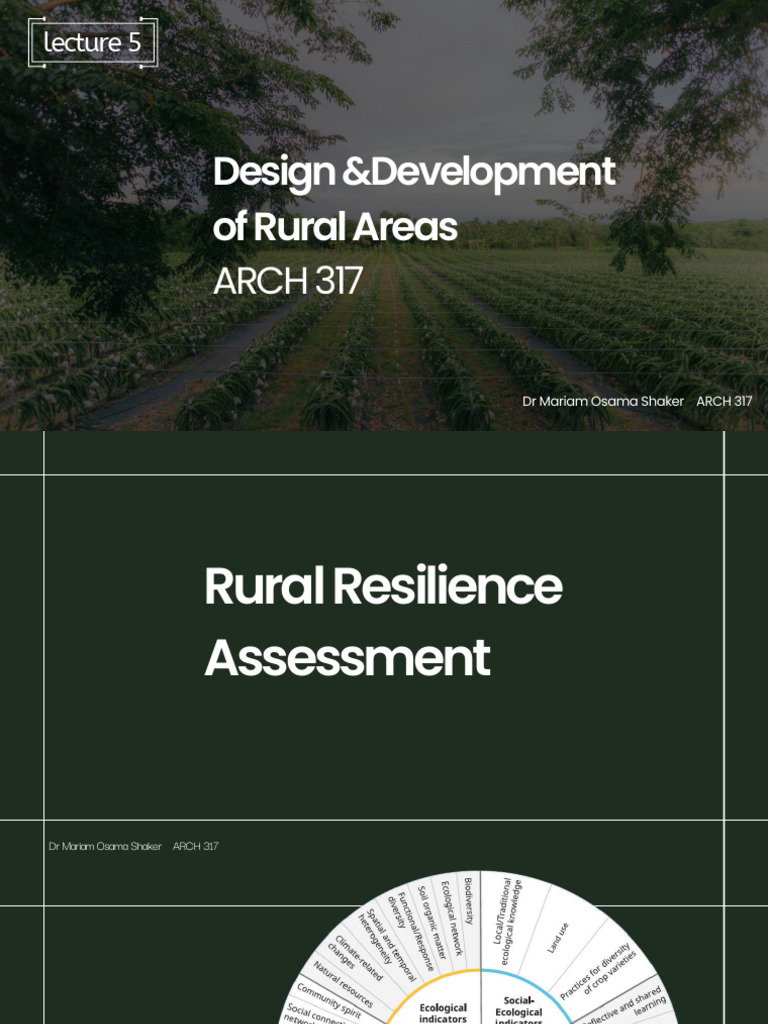Select the "Design &Development" title line
This screenshot has width=768, height=1024.
click(414, 172)
